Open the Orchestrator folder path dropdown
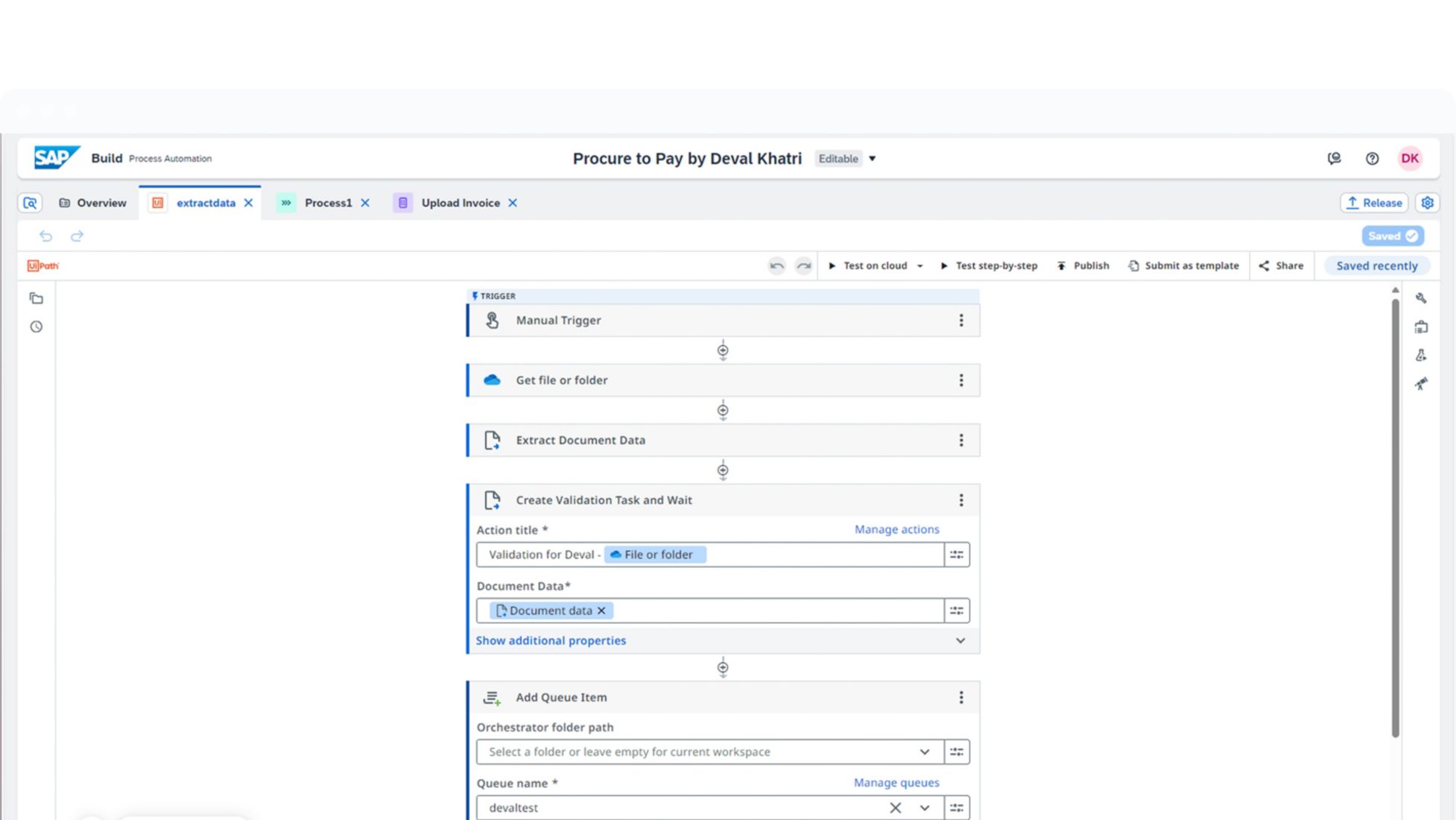This screenshot has width=1456, height=820. (x=924, y=751)
